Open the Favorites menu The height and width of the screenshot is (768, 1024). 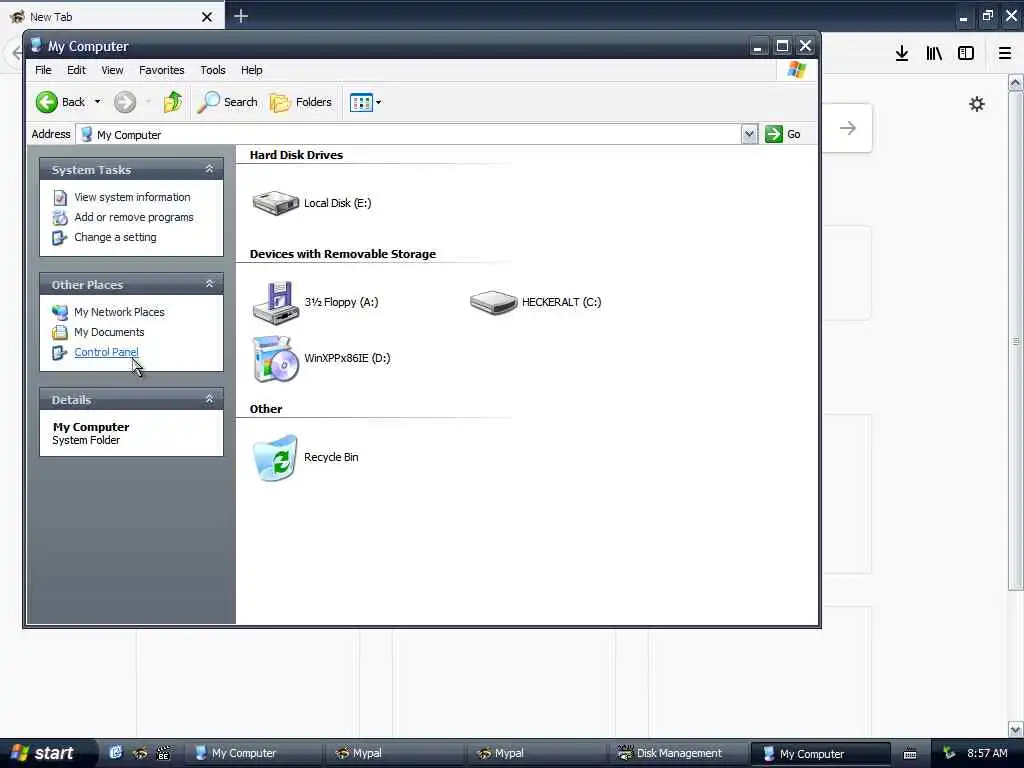[x=161, y=70]
